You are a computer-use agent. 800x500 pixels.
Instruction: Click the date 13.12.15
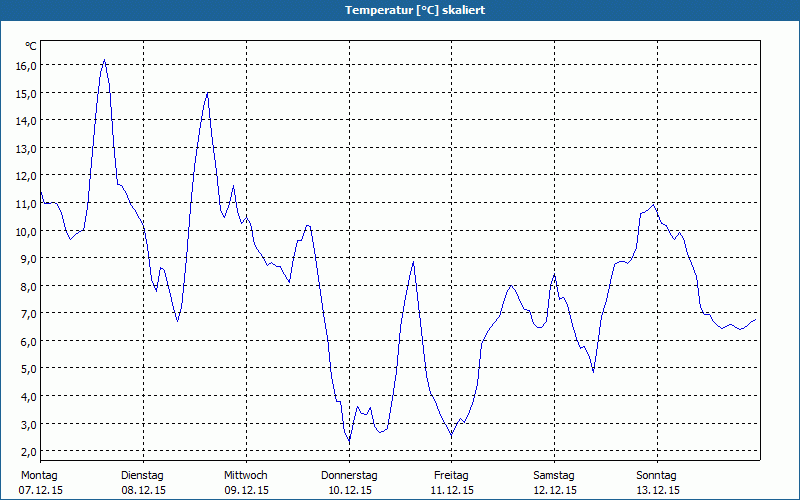pyautogui.click(x=658, y=490)
